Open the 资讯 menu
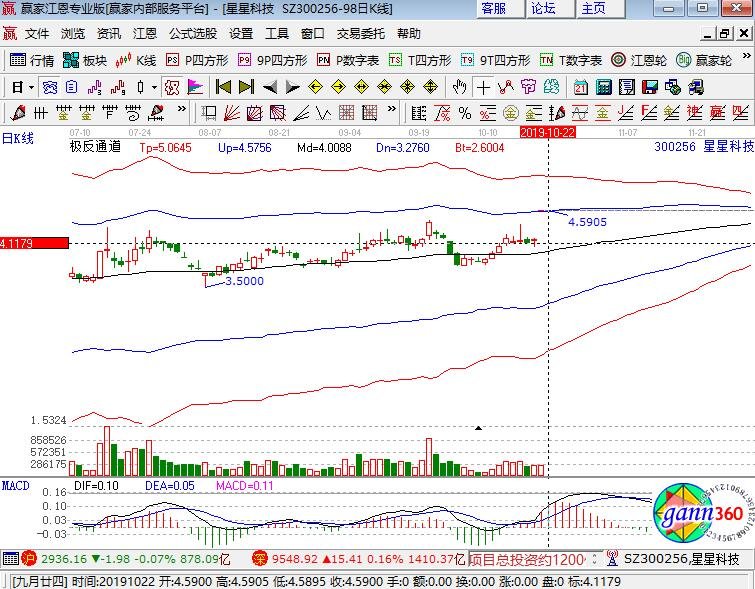This screenshot has width=755, height=589. [x=109, y=34]
